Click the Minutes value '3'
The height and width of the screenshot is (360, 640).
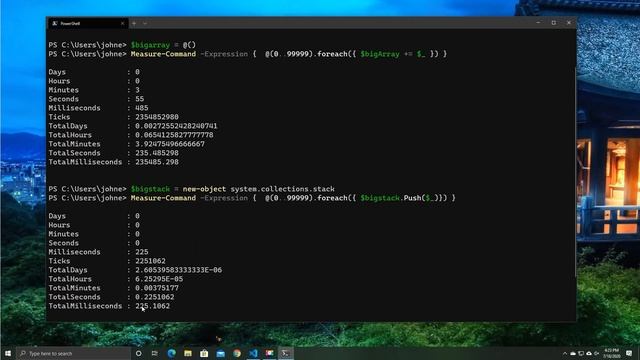coord(138,90)
